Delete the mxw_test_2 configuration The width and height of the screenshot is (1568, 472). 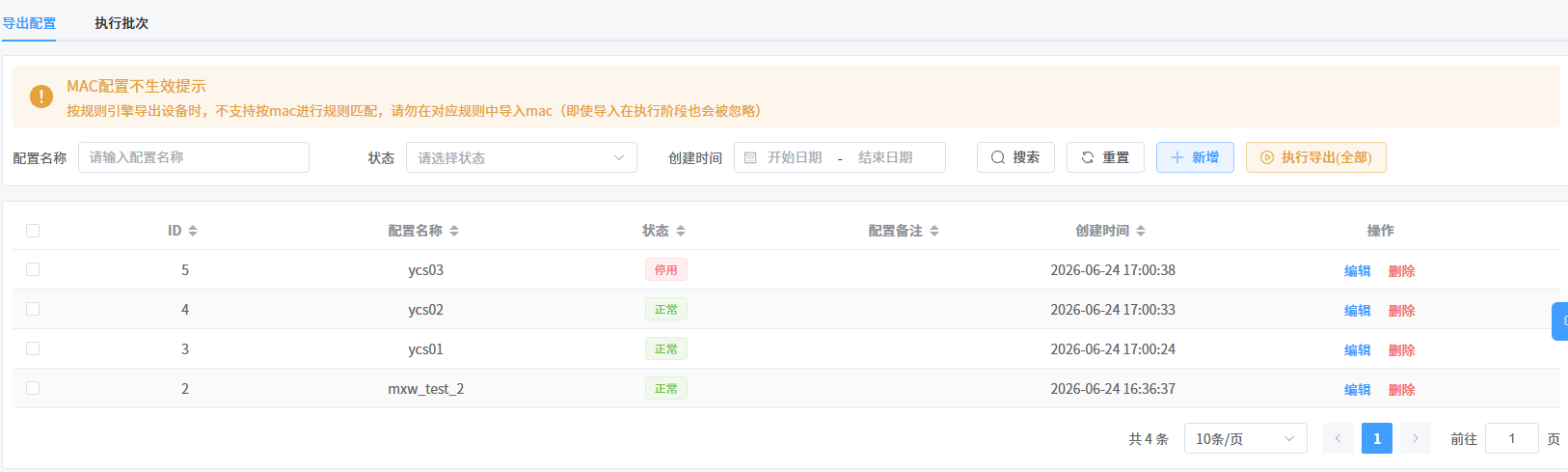1402,390
